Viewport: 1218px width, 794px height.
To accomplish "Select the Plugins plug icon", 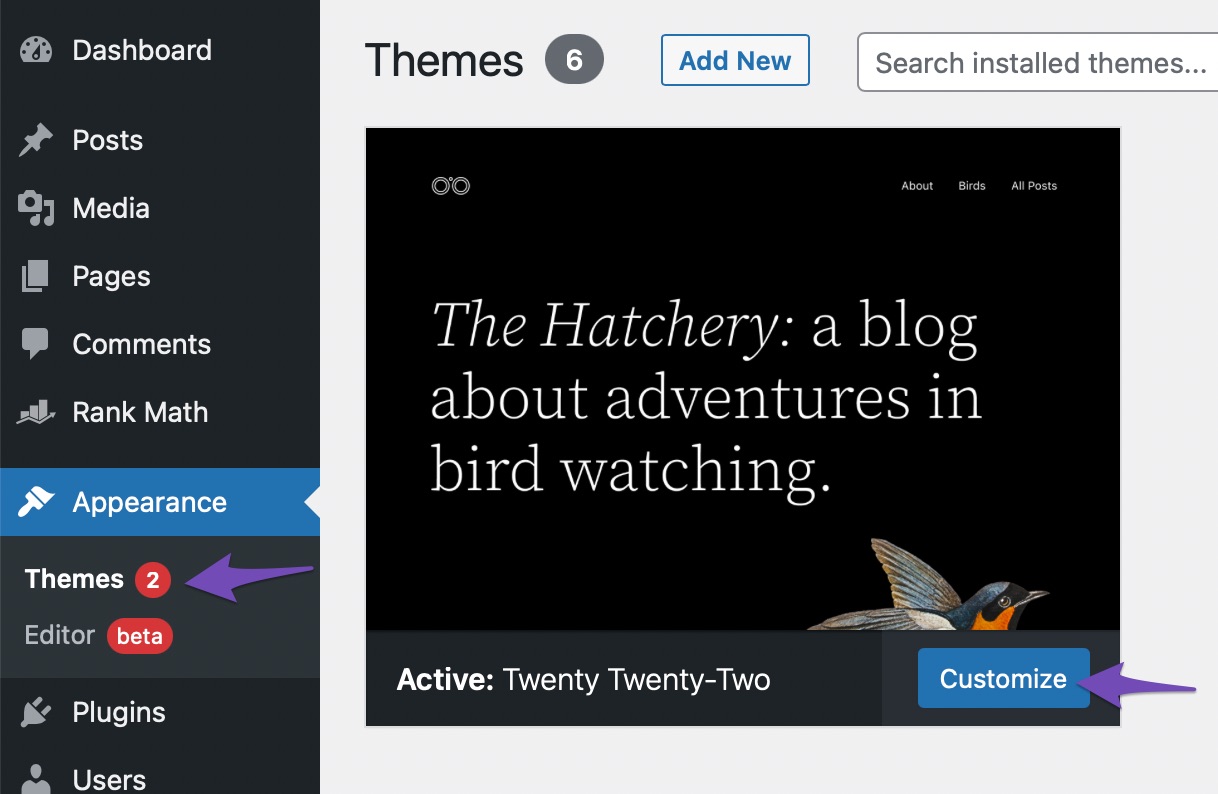I will click(36, 713).
